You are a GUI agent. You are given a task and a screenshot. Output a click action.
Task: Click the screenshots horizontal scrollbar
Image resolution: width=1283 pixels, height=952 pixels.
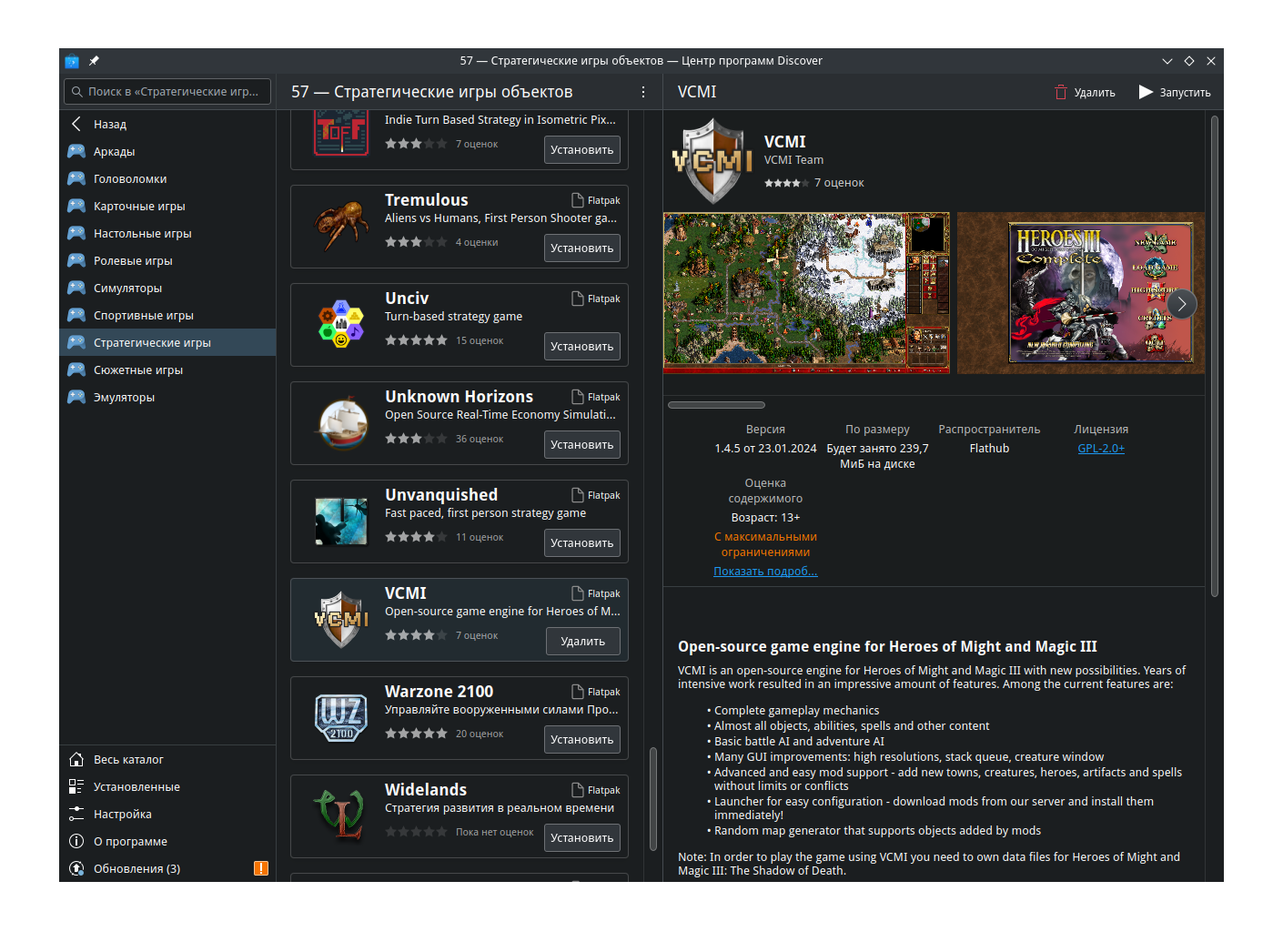(x=717, y=405)
